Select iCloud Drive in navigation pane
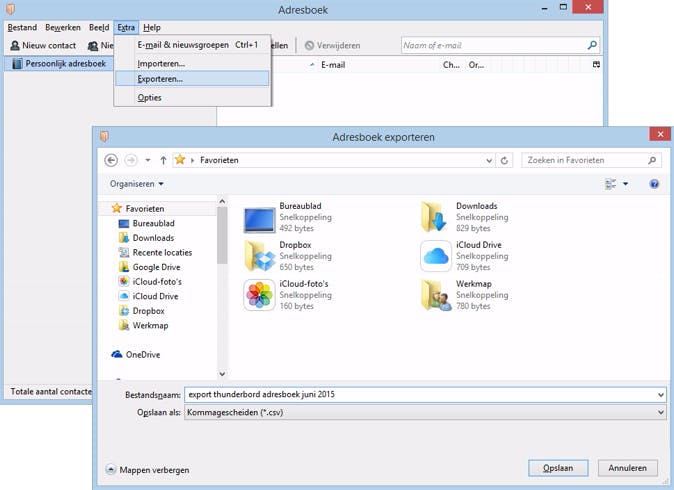 [155, 297]
